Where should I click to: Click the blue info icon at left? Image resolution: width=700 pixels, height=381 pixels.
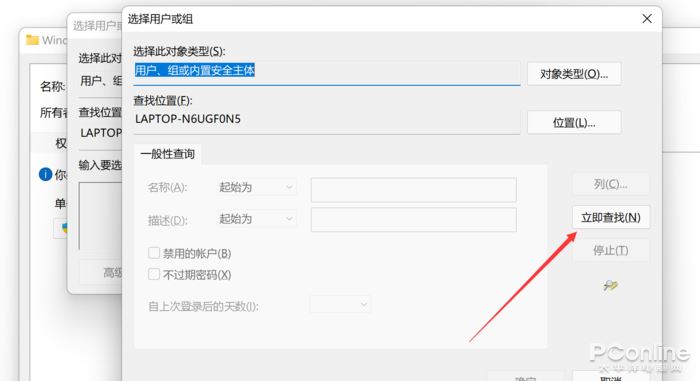[46, 174]
